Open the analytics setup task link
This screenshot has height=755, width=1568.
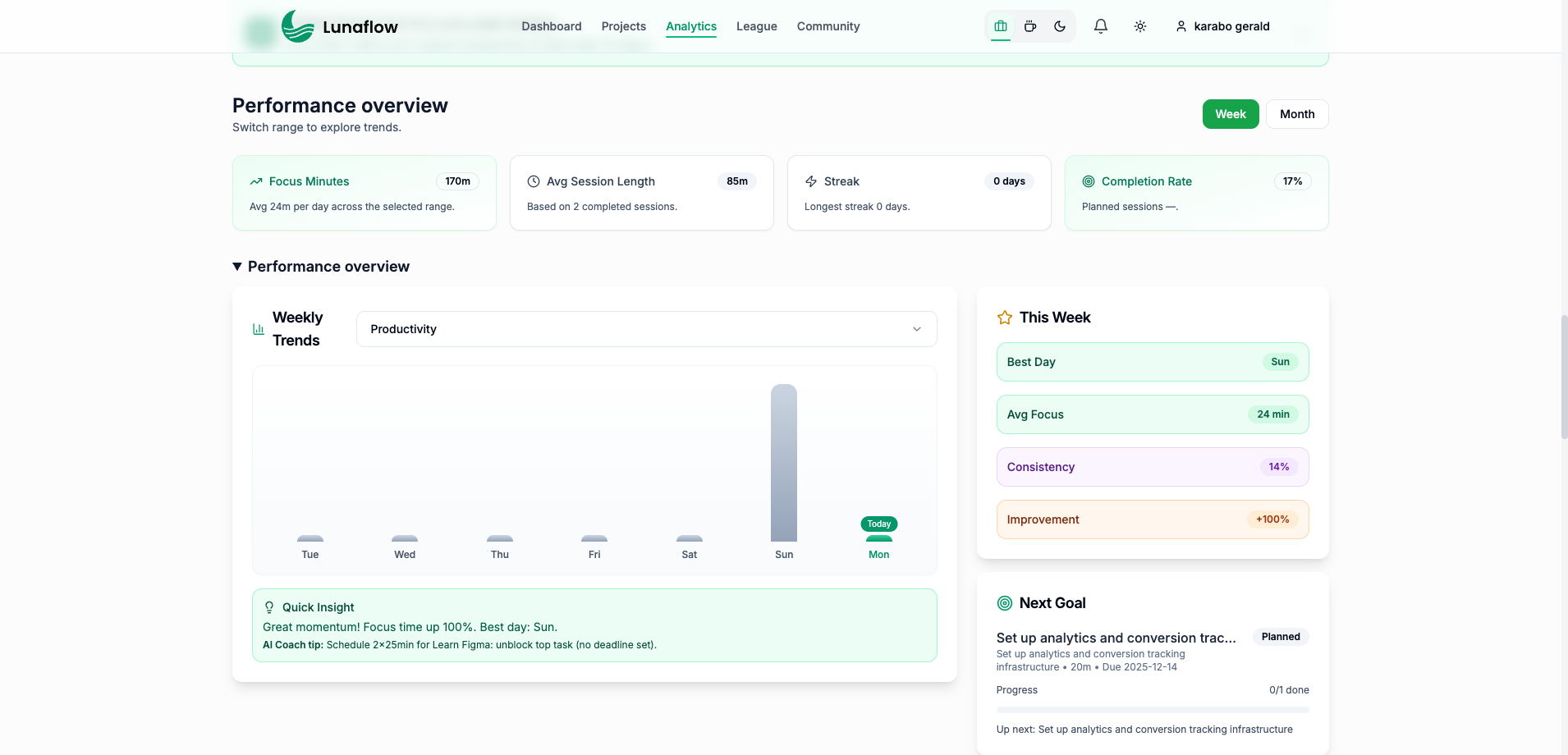point(1115,638)
